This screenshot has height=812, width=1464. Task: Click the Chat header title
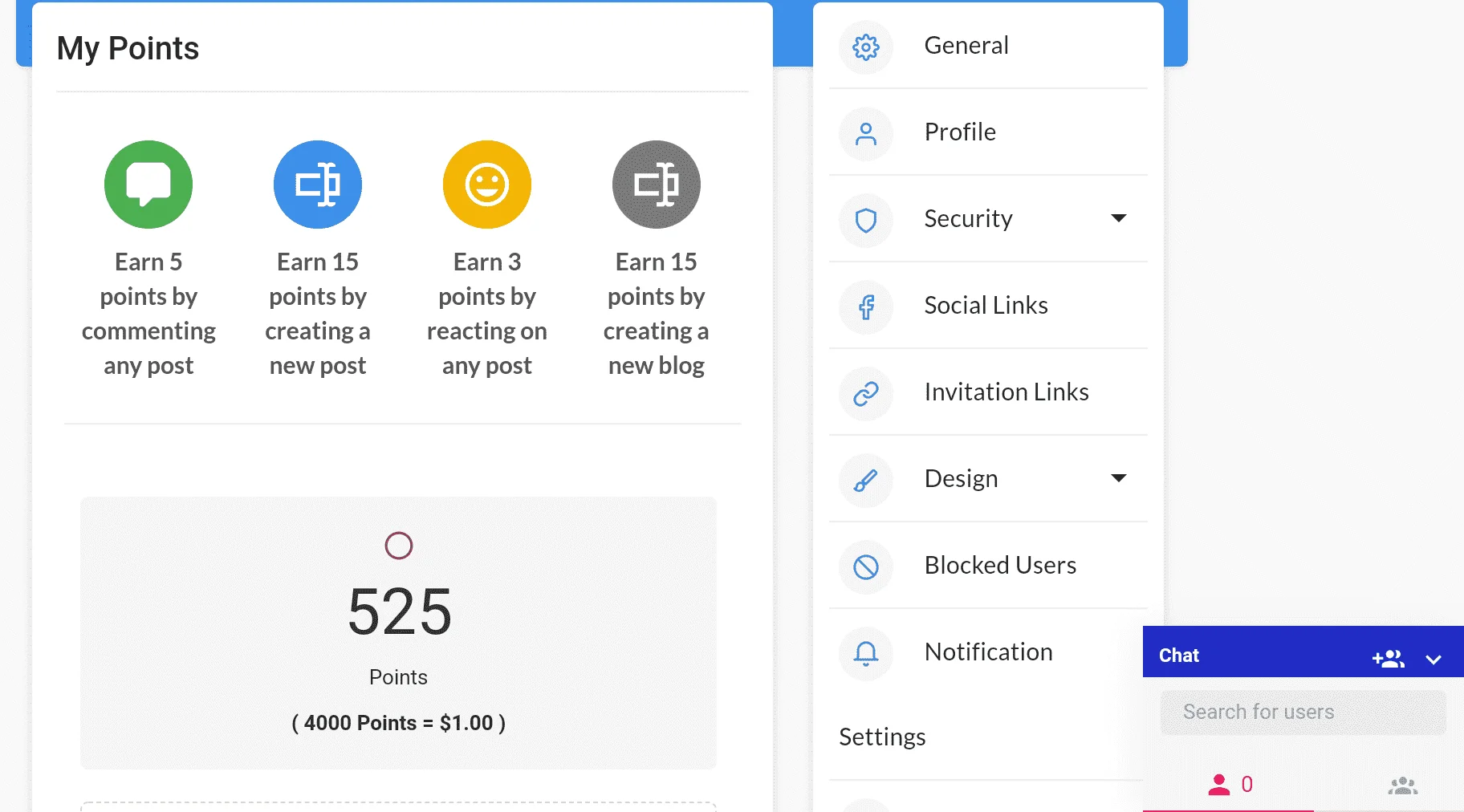(x=1178, y=656)
